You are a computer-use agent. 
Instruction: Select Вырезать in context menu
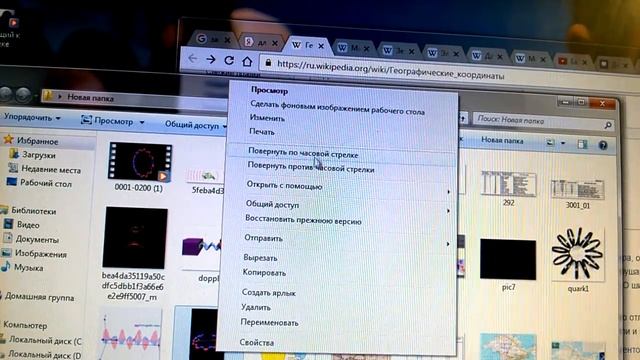click(260, 258)
